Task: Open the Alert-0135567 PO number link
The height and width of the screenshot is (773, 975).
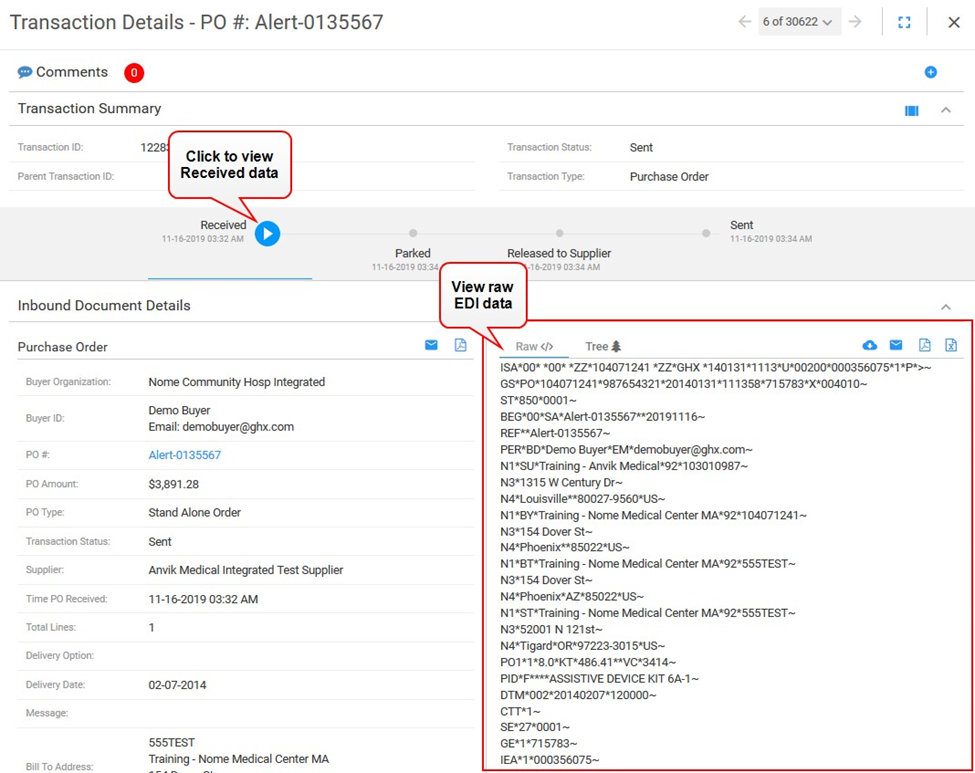Action: click(x=184, y=455)
